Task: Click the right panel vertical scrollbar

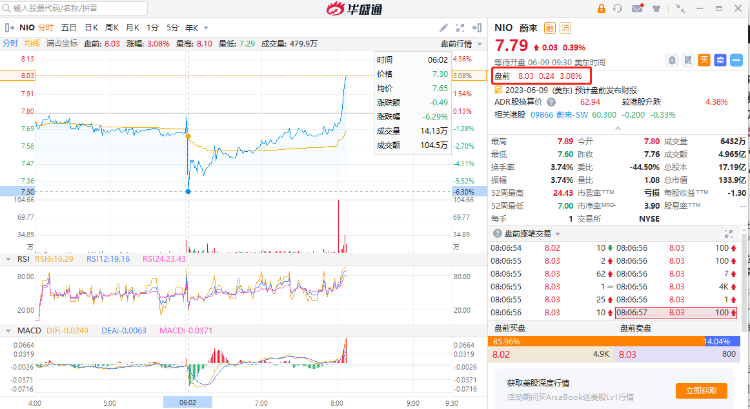Action: click(746, 282)
